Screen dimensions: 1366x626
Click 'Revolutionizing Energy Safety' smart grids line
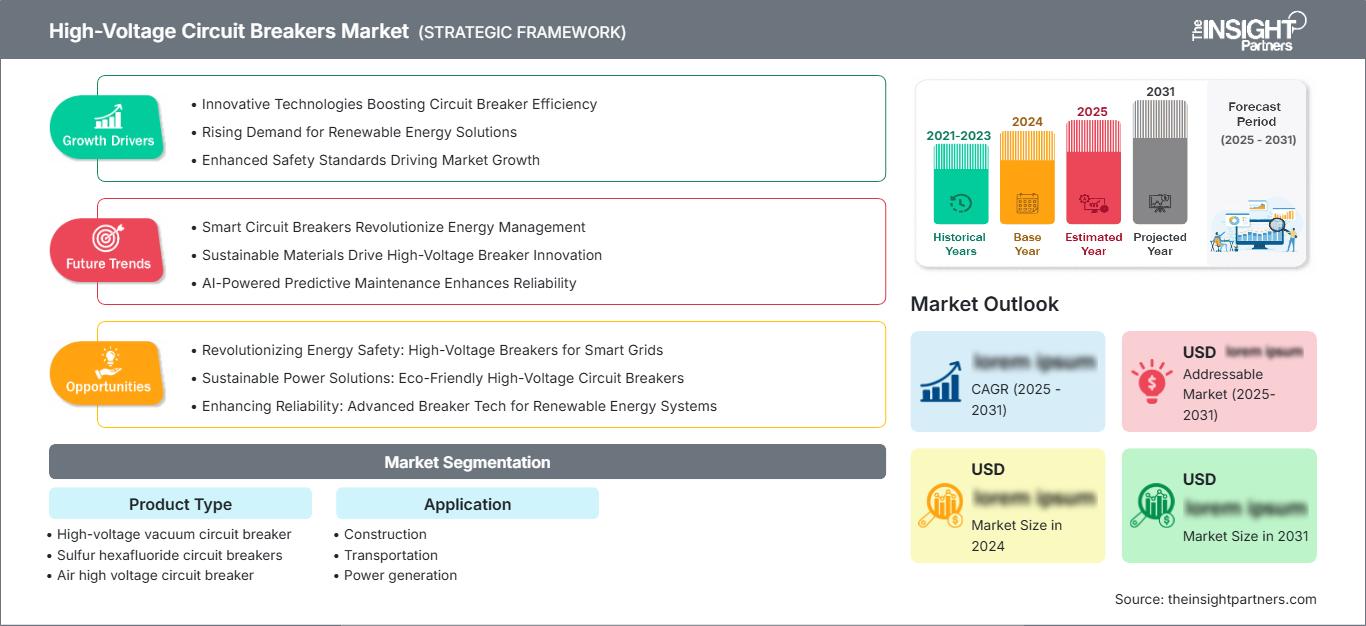pyautogui.click(x=432, y=350)
